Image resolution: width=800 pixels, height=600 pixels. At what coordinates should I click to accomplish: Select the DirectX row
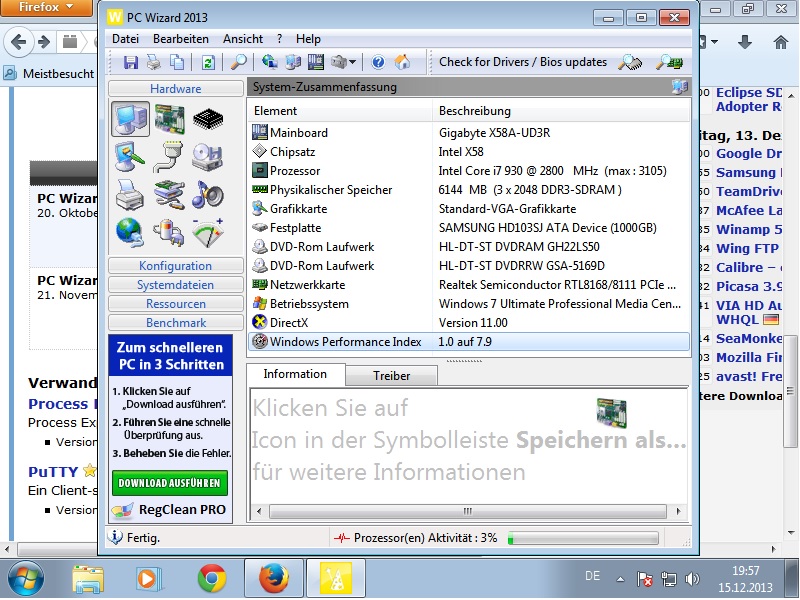[468, 322]
